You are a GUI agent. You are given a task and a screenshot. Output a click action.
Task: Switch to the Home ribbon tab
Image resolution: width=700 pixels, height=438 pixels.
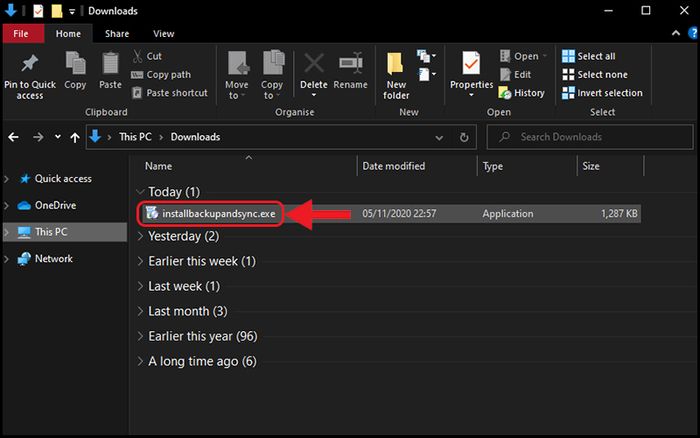click(x=68, y=33)
